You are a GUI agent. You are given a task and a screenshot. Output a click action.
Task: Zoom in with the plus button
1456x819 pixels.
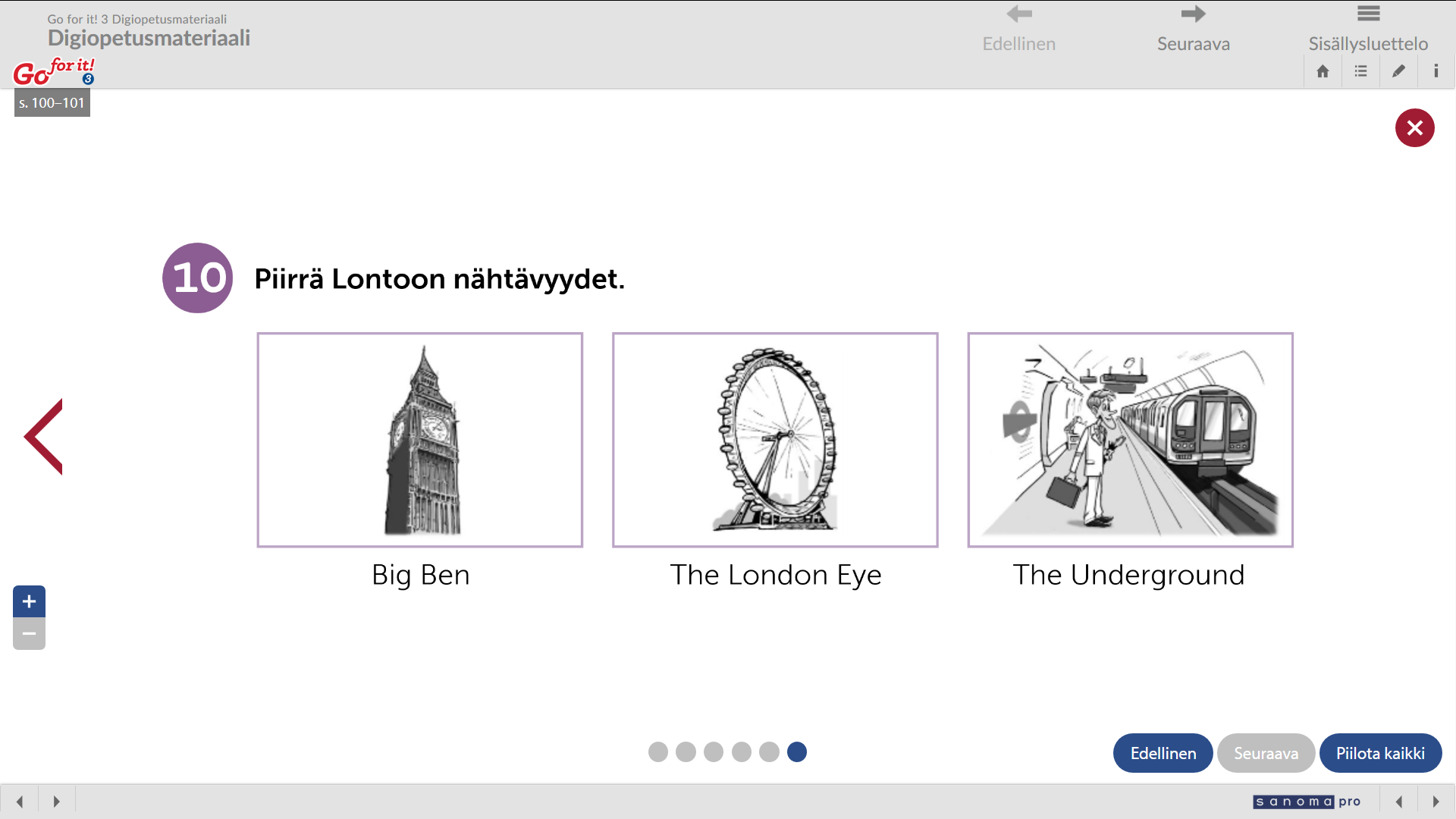click(29, 601)
